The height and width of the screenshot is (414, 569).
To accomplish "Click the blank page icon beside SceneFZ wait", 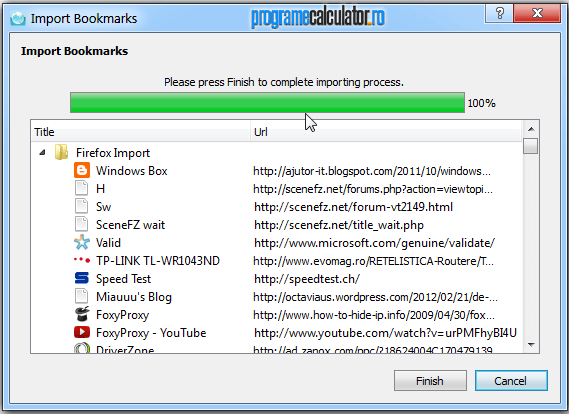I will [x=81, y=224].
